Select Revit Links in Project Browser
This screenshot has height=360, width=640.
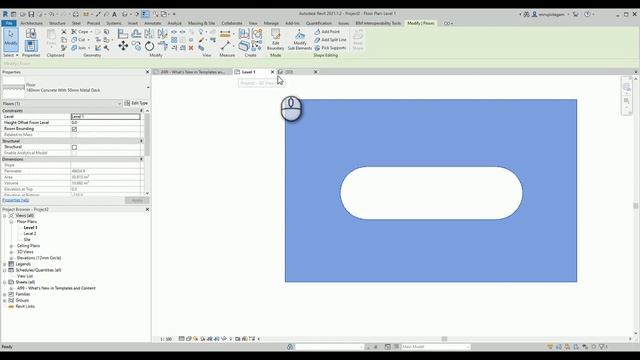click(25, 307)
